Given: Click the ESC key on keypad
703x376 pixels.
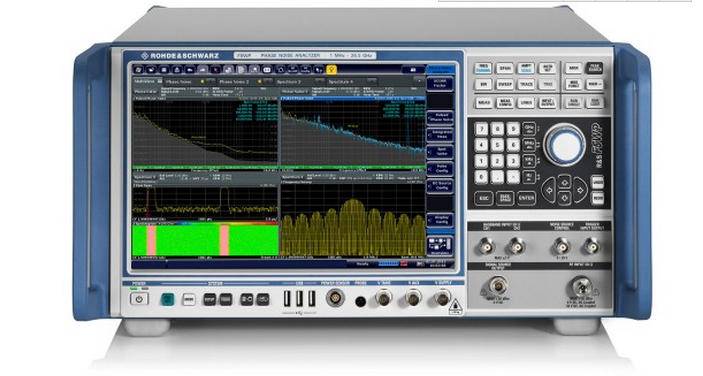Looking at the screenshot, I should coord(483,198).
